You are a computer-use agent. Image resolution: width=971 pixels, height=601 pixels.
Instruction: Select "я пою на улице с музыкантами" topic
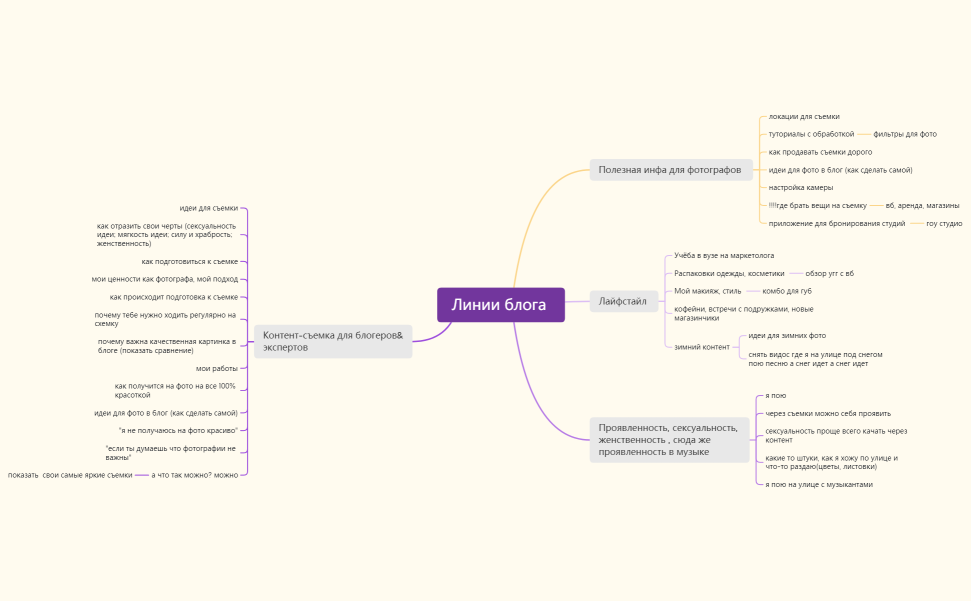point(819,484)
